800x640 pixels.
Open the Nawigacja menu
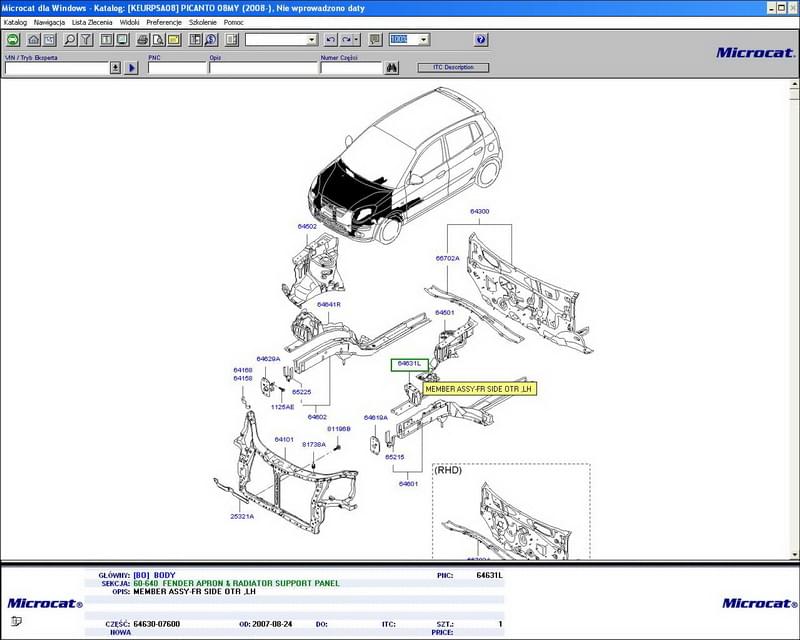[49, 22]
